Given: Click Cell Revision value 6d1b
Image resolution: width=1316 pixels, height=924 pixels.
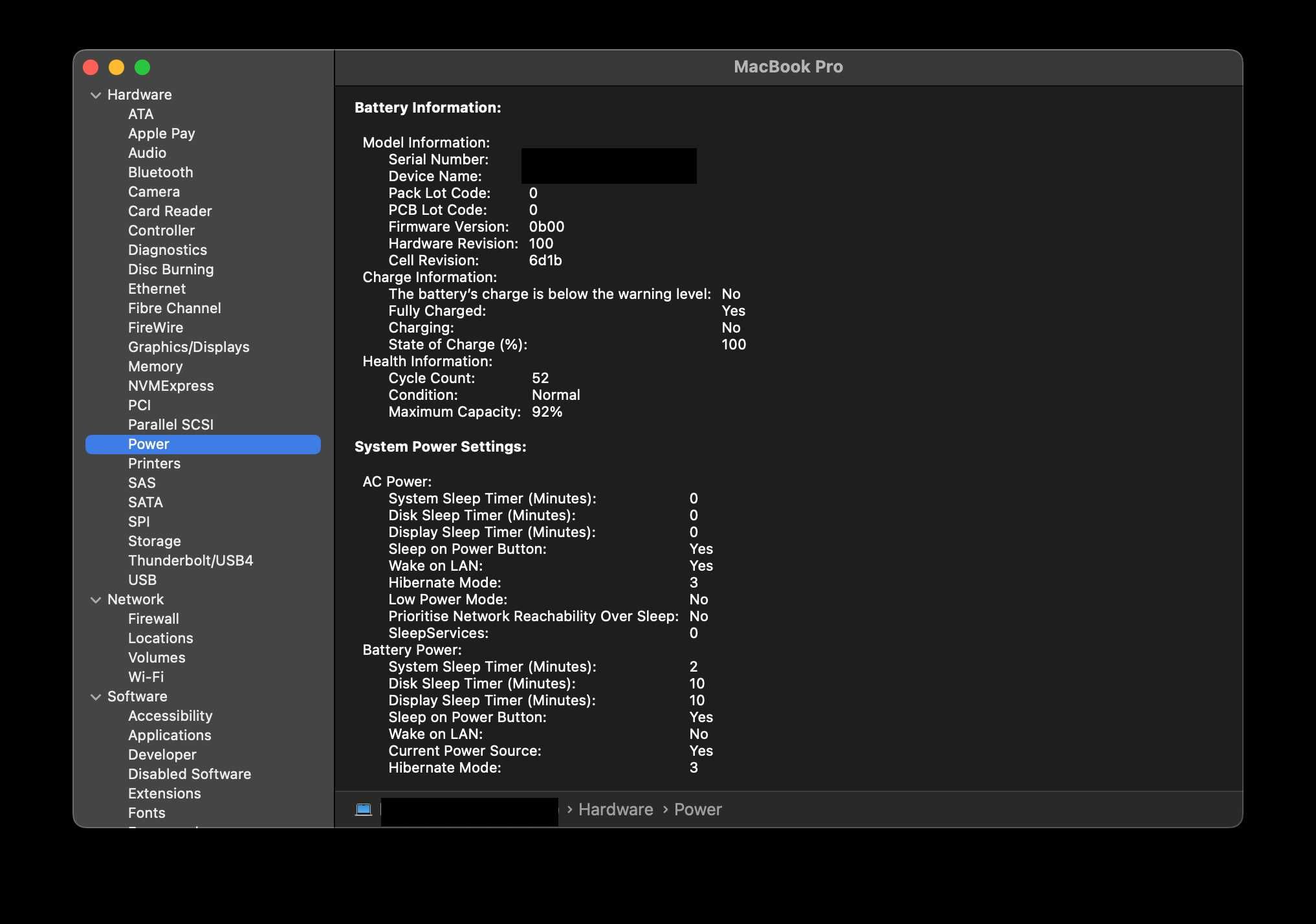Looking at the screenshot, I should pos(545,260).
